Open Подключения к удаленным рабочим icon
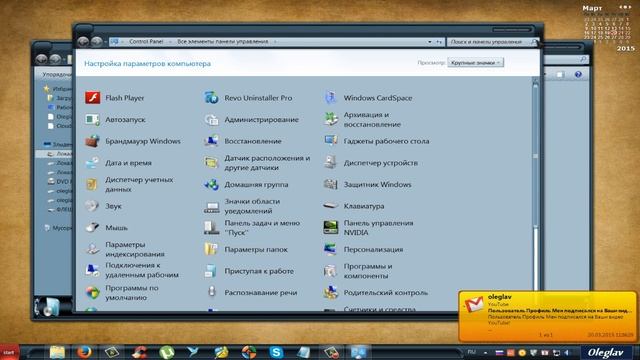 coord(93,270)
